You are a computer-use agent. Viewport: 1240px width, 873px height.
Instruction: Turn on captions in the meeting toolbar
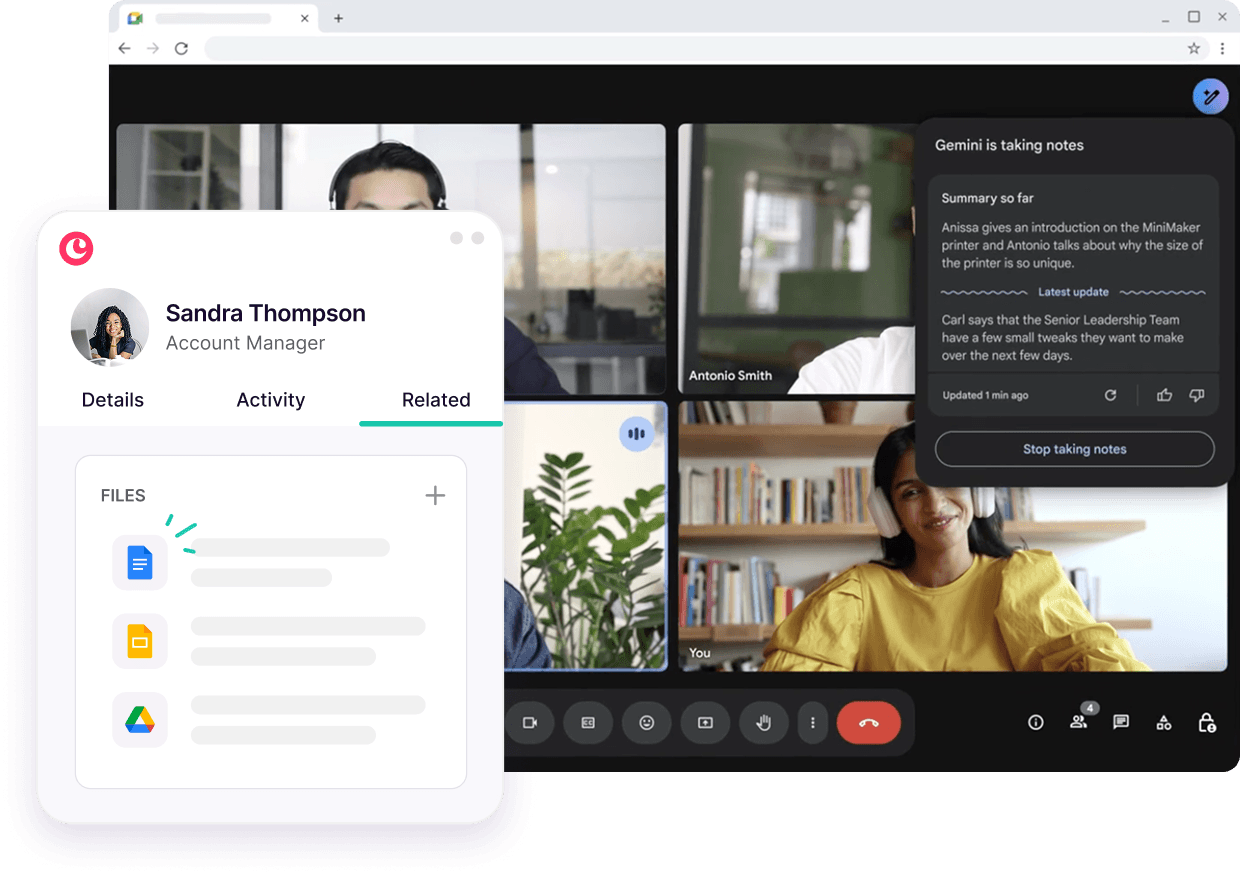click(x=588, y=722)
